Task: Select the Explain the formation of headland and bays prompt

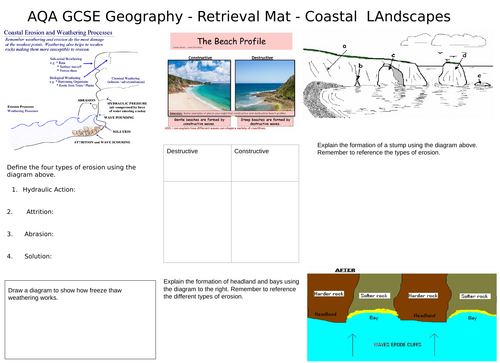Action: [231, 289]
